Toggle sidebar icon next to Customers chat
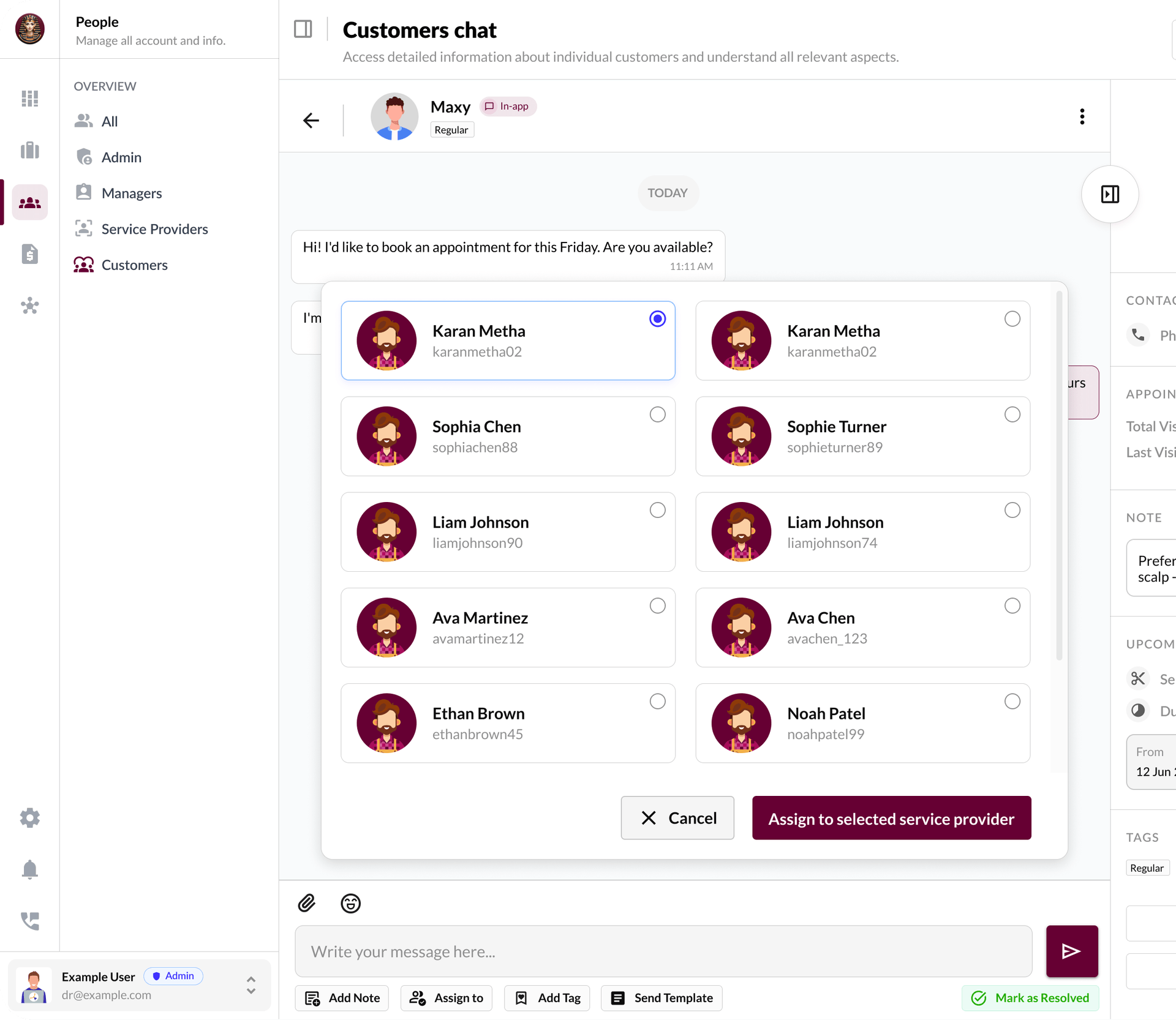1176x1020 pixels. 303,29
